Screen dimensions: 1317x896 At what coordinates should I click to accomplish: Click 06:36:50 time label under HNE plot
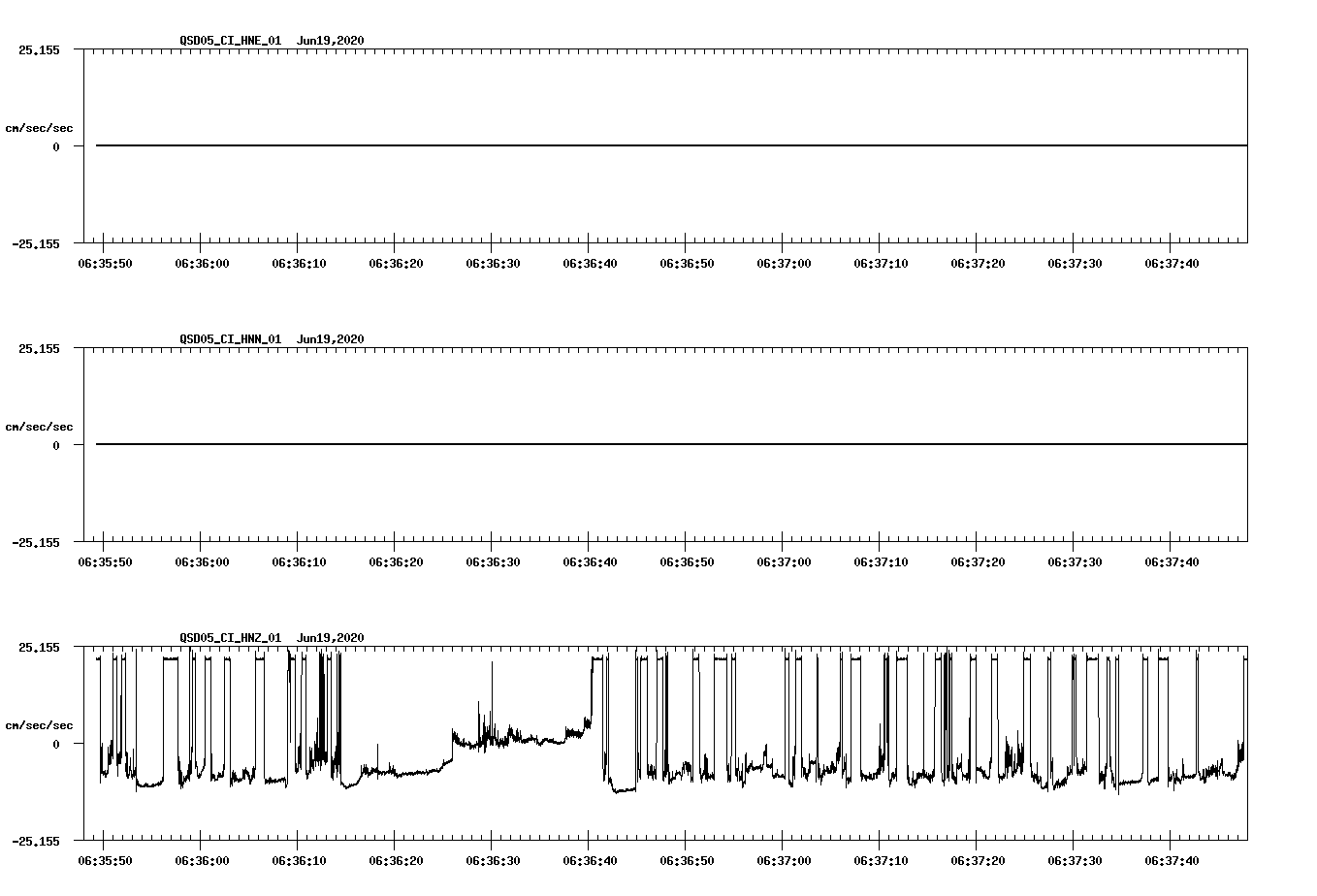(687, 264)
